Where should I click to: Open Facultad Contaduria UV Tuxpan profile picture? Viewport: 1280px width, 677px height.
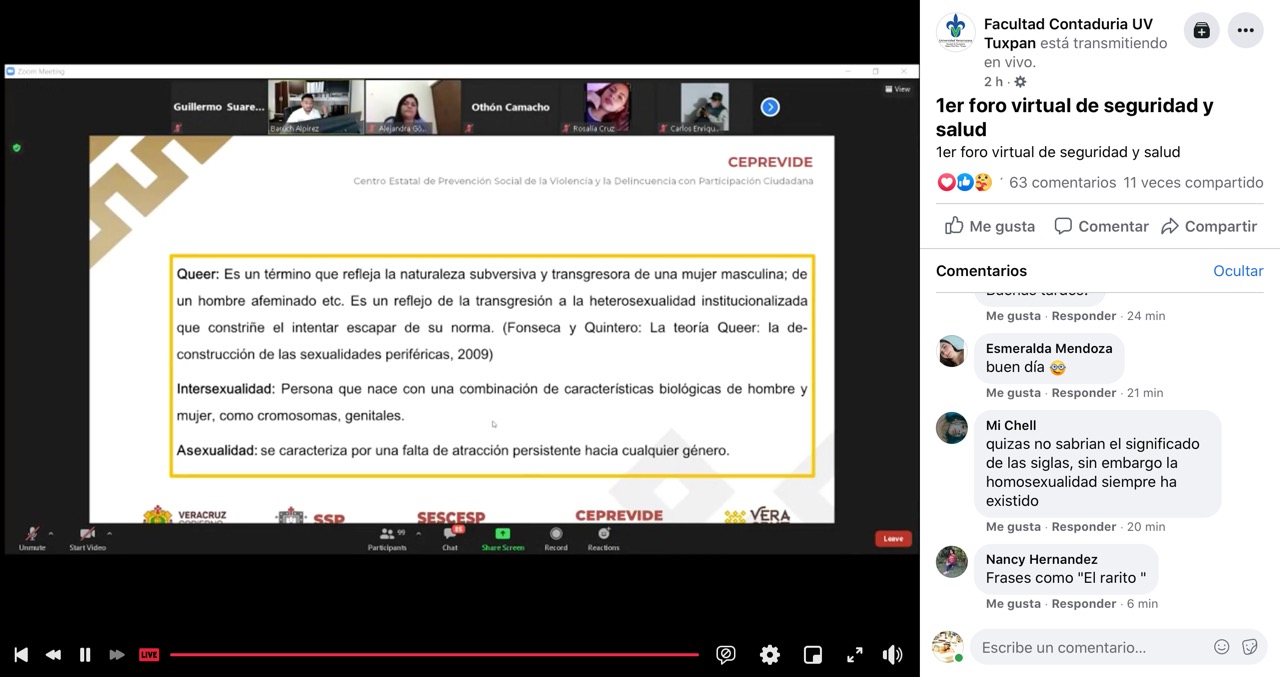pyautogui.click(x=955, y=32)
